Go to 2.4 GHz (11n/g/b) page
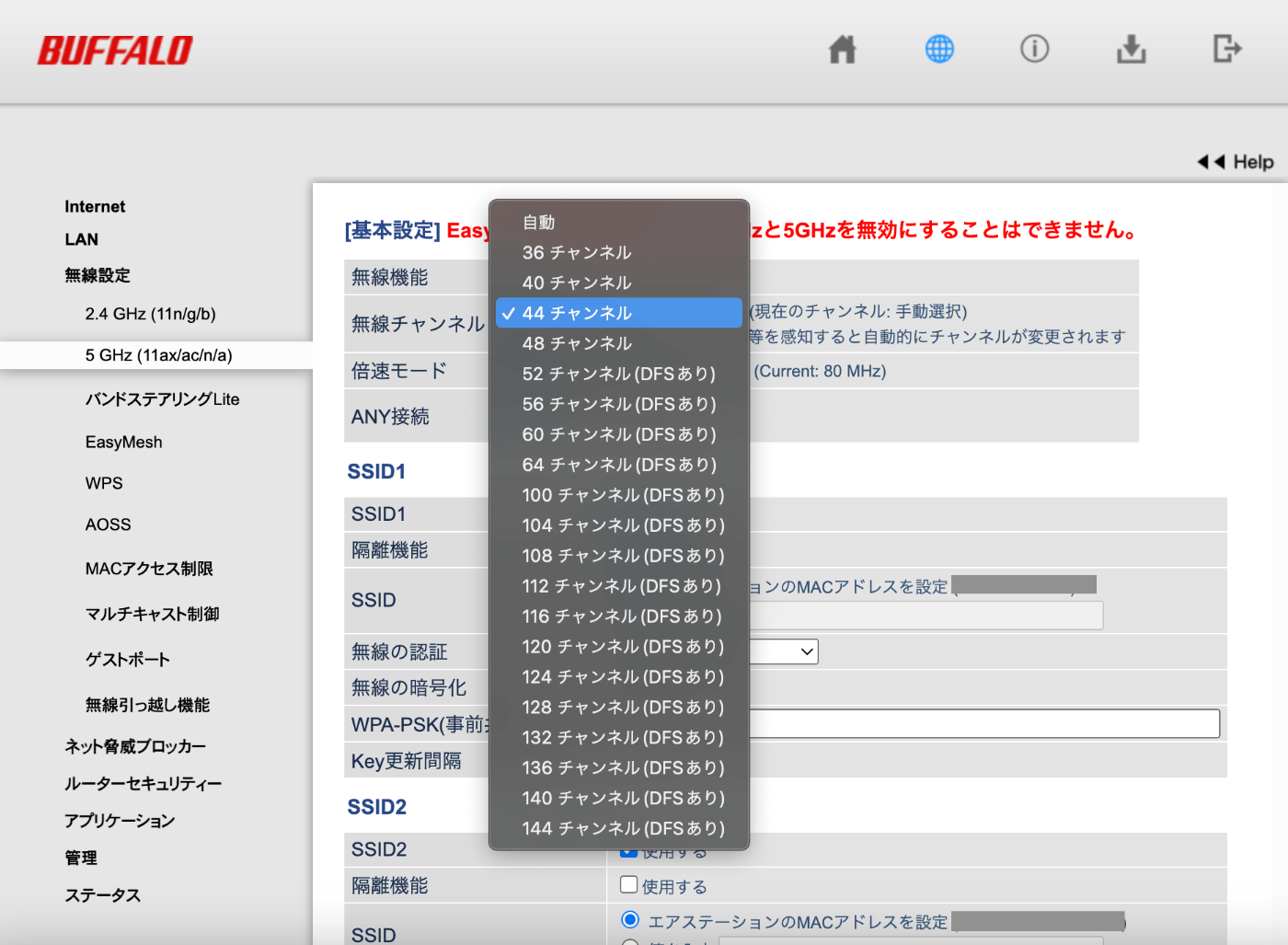The image size is (1288, 945). pos(151,314)
